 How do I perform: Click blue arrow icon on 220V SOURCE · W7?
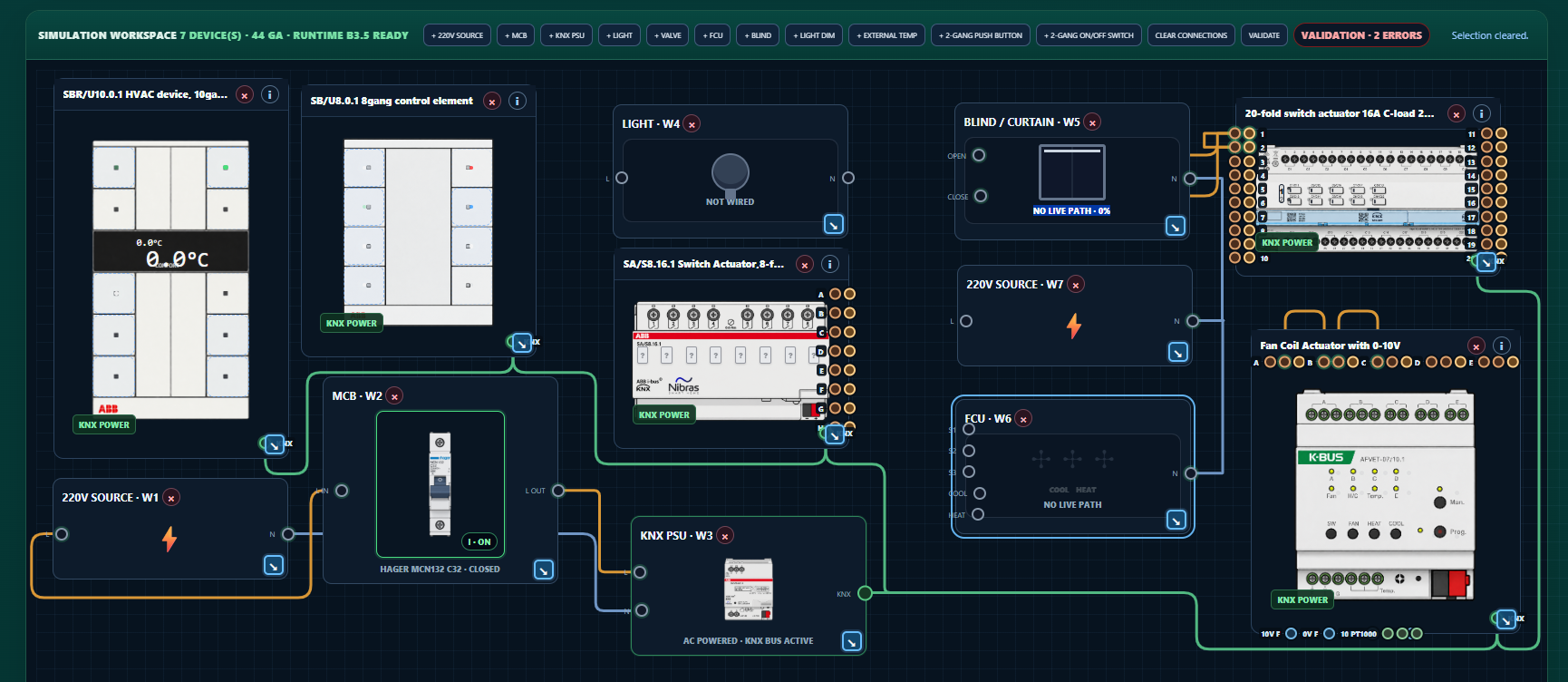pos(1178,353)
